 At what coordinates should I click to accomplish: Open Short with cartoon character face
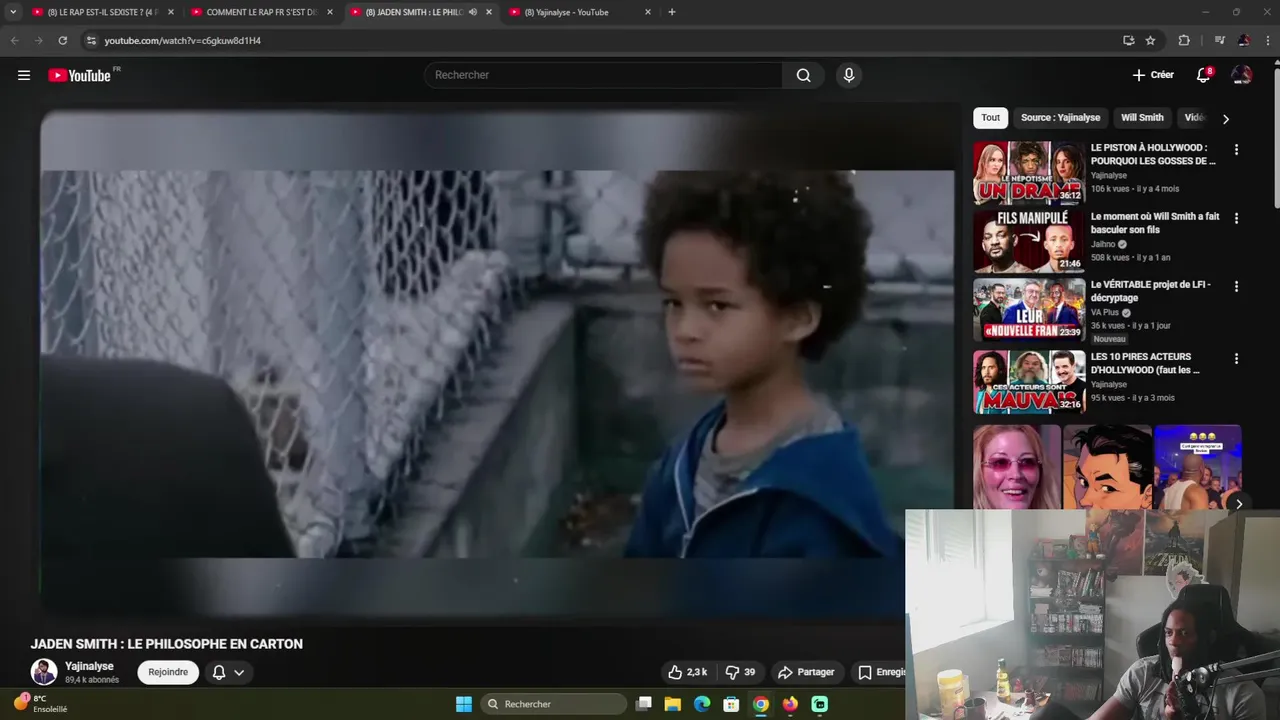coord(1107,468)
